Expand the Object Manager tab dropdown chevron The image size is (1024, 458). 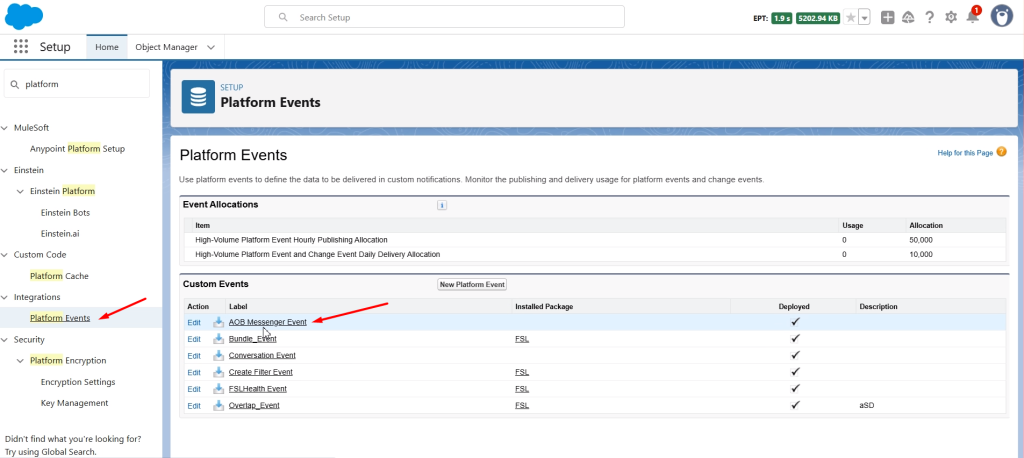coord(211,47)
